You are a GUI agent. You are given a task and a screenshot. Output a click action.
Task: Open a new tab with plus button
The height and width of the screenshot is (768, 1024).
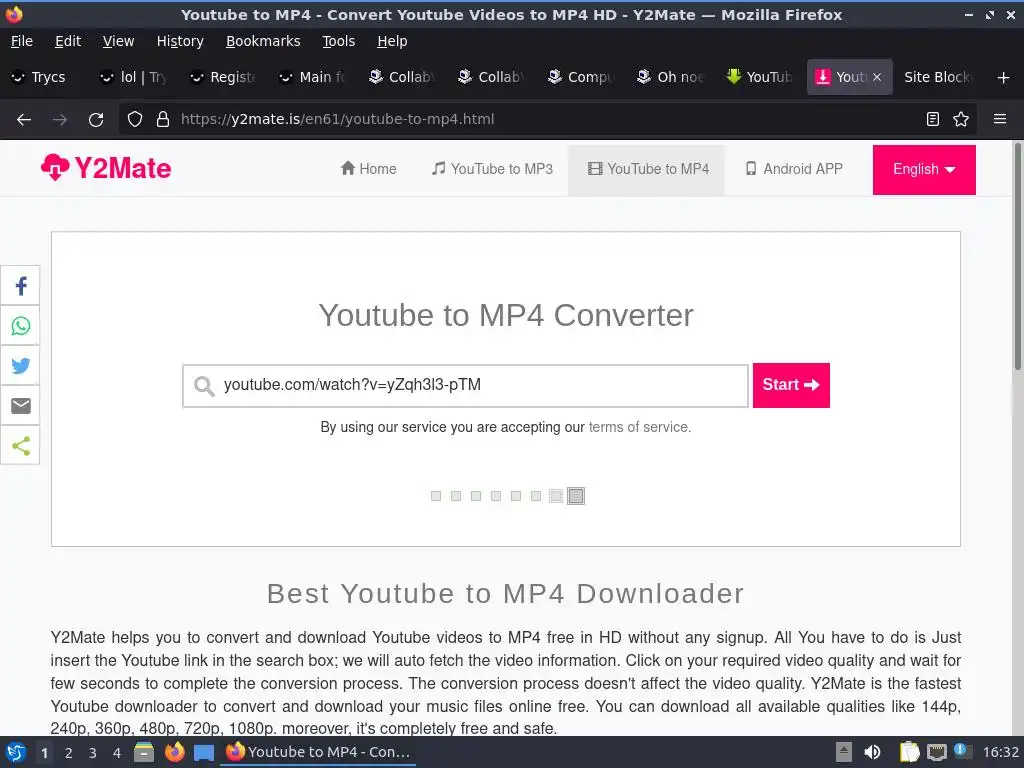tap(1003, 78)
